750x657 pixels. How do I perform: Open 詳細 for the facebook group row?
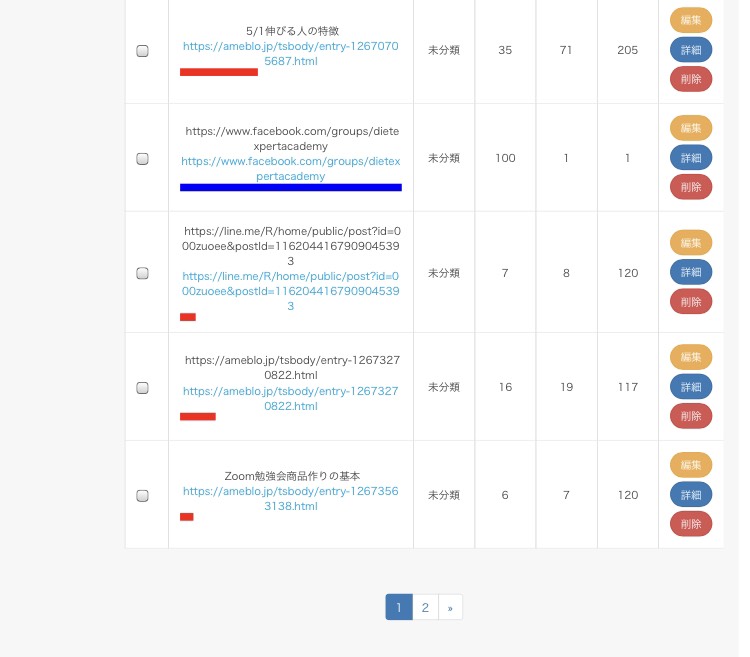pyautogui.click(x=691, y=158)
